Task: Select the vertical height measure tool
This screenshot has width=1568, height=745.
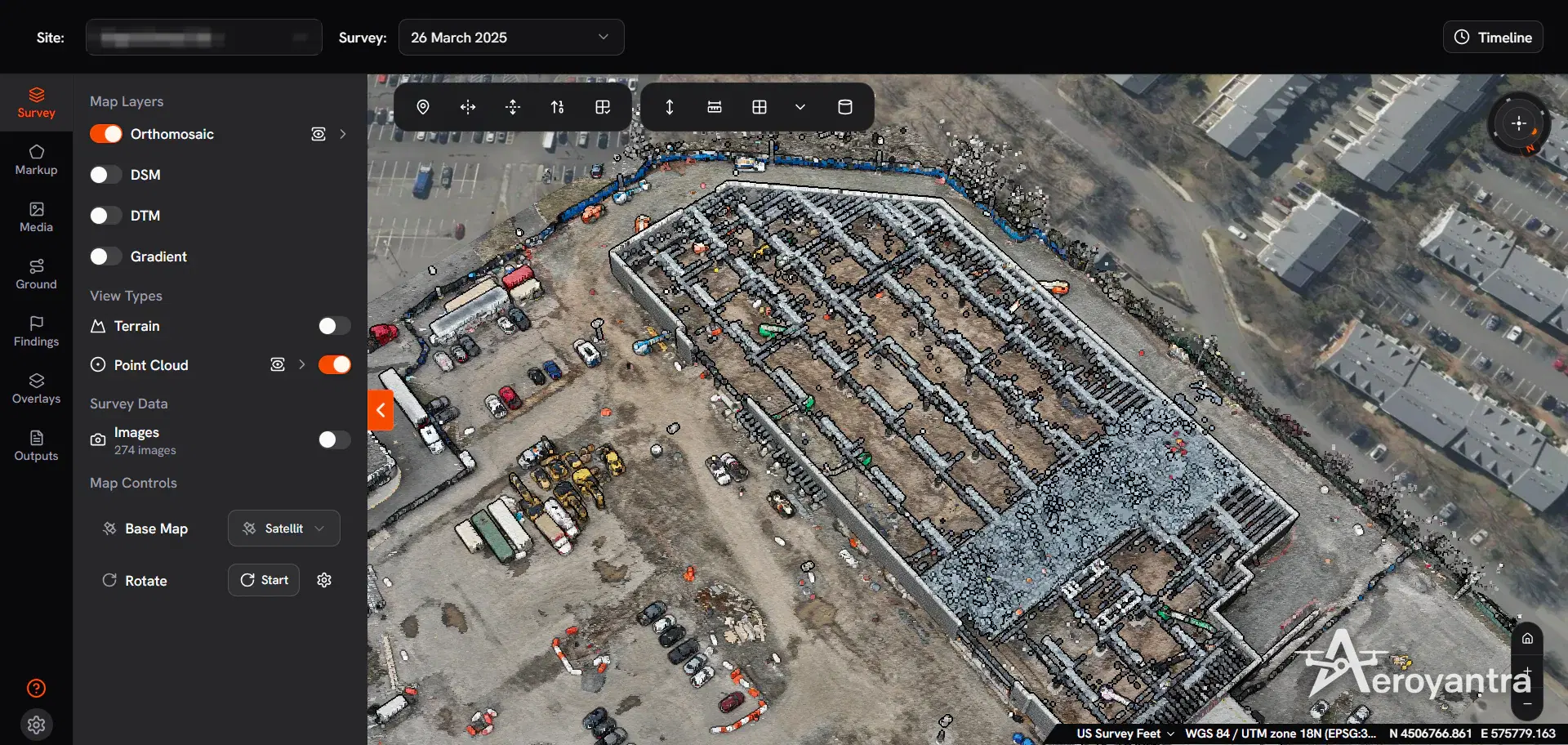Action: [x=670, y=107]
